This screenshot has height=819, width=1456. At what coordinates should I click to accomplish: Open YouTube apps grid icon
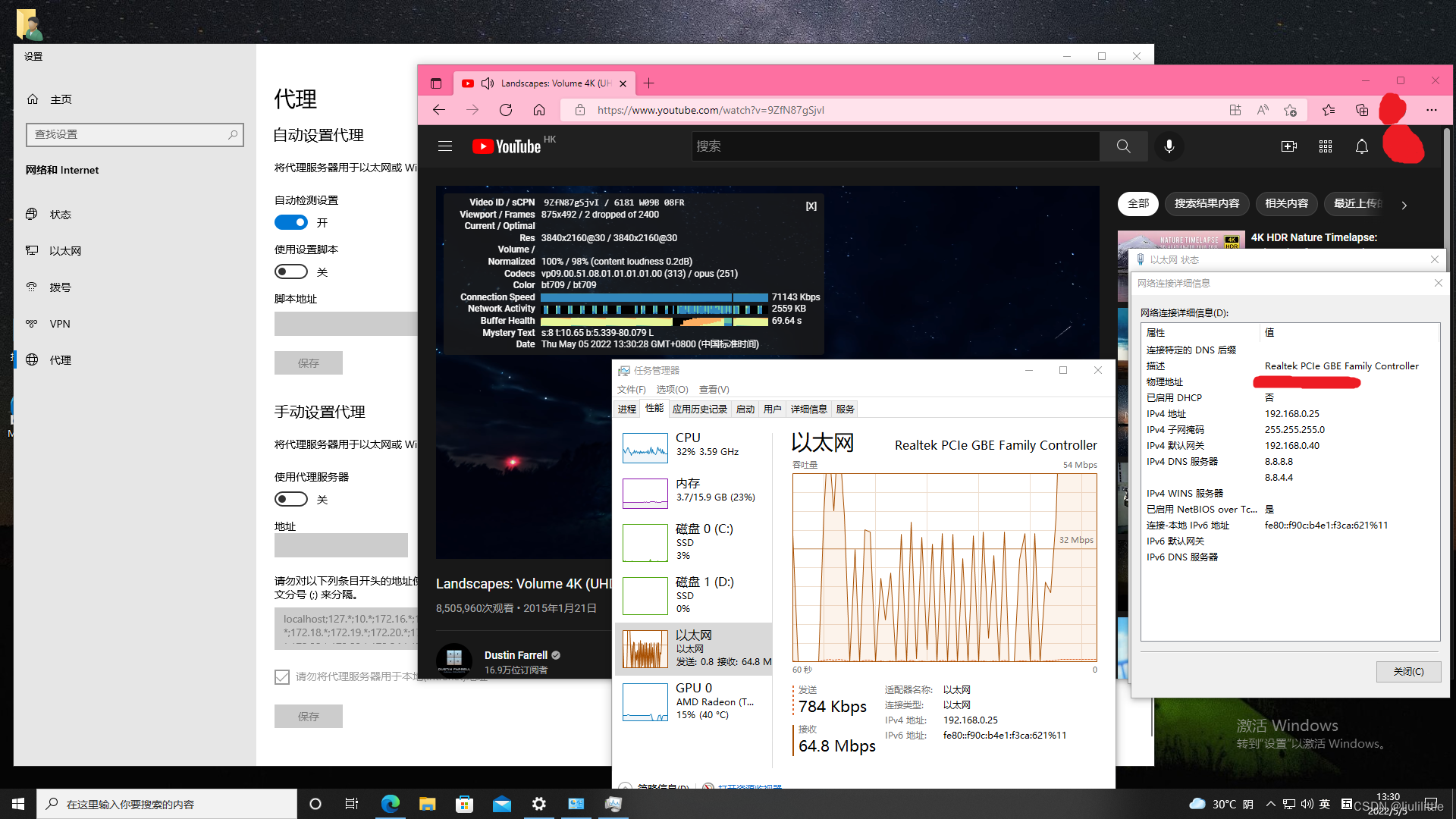(1325, 146)
